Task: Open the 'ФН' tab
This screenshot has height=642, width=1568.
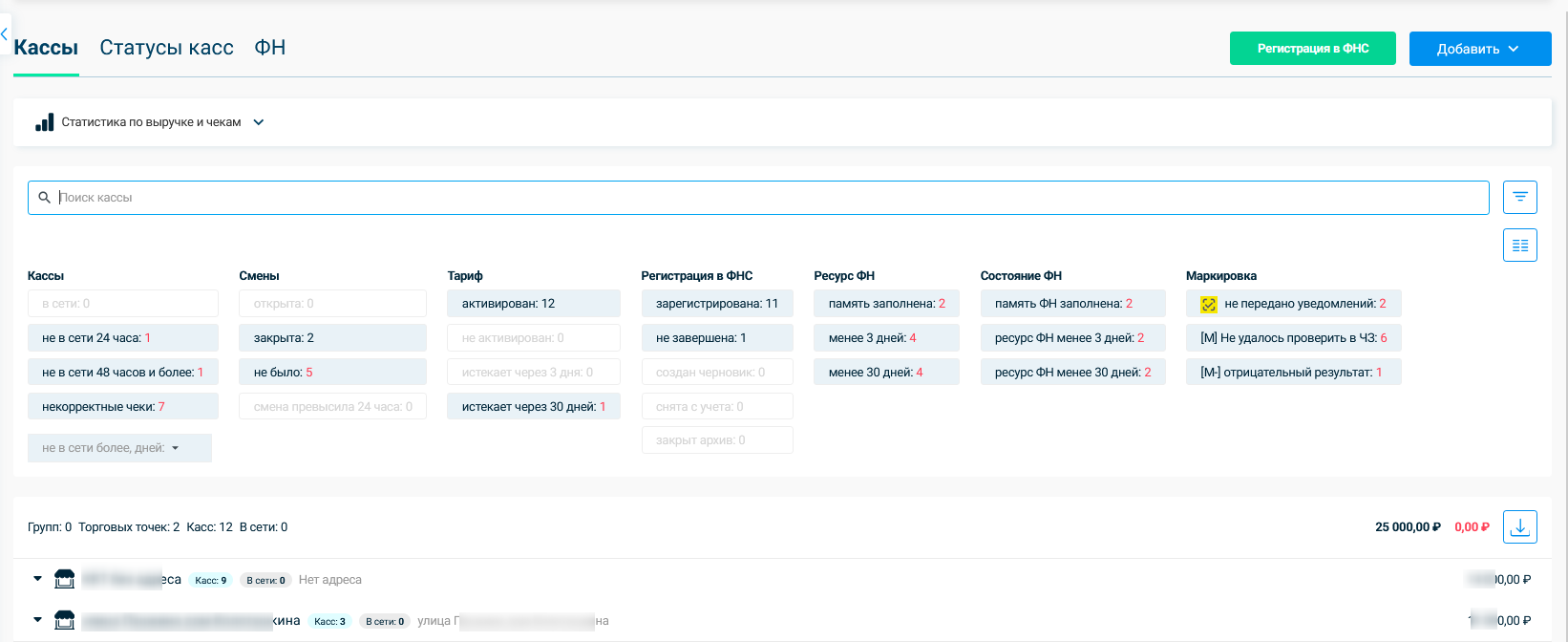Action: click(269, 48)
